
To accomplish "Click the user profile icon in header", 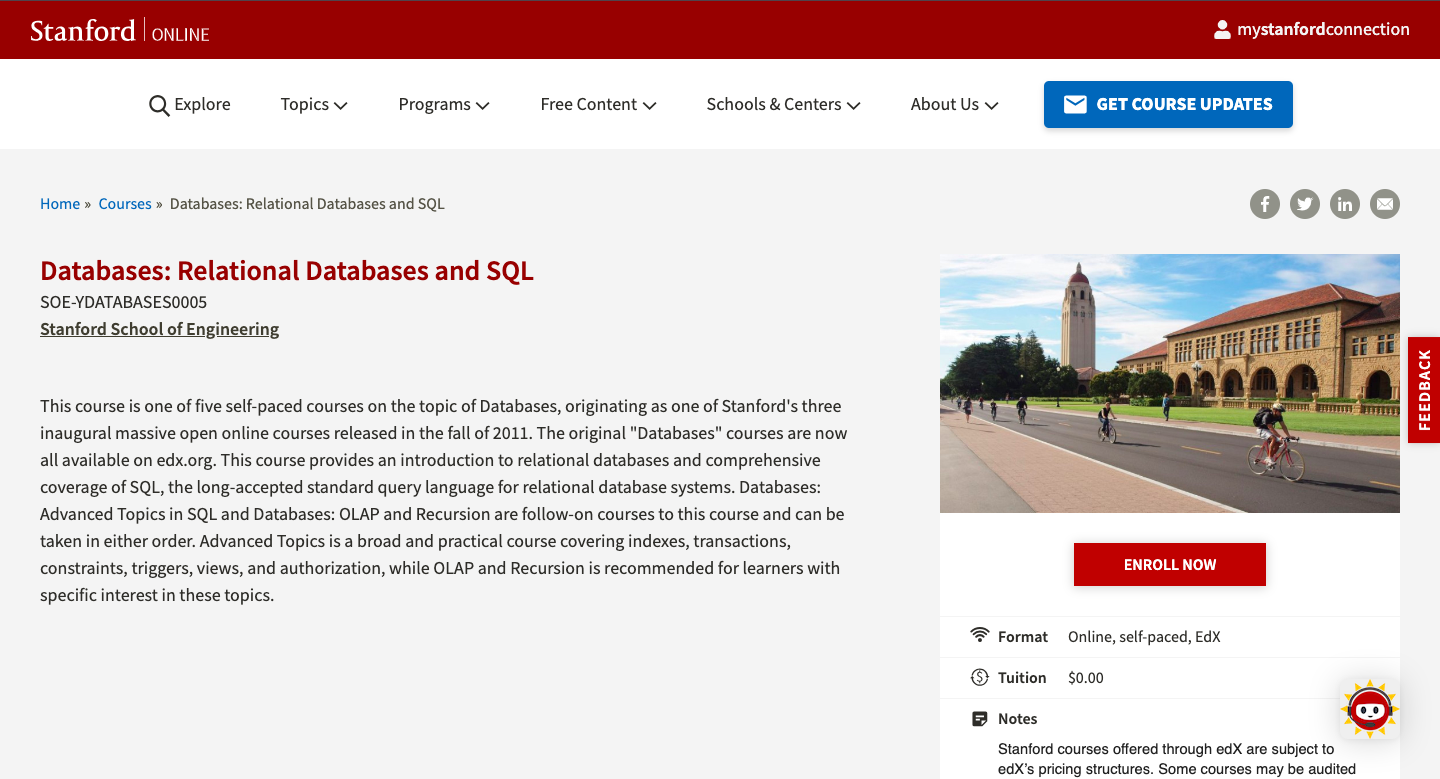I will 1222,30.
